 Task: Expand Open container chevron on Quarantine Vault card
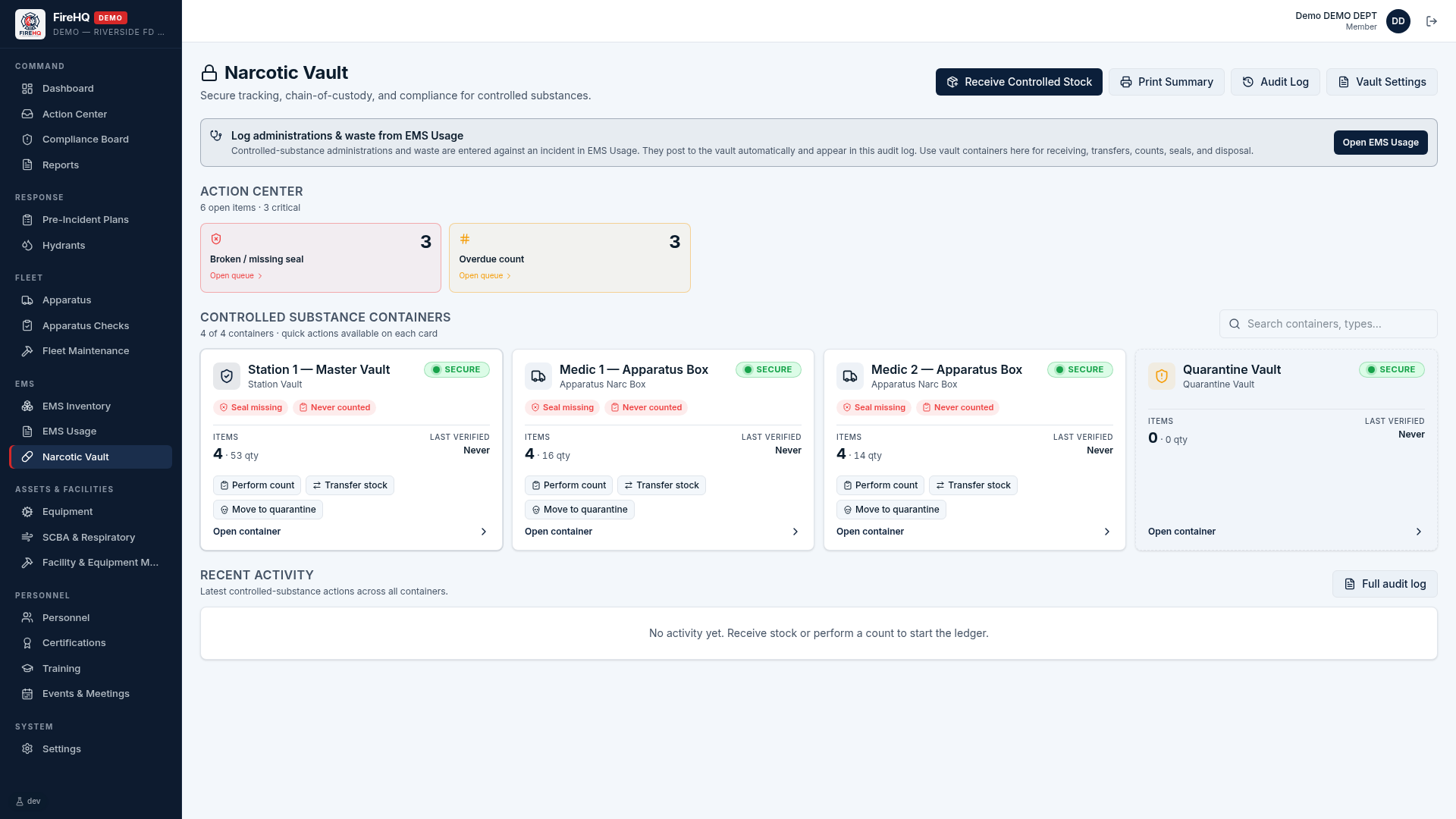[x=1419, y=532]
